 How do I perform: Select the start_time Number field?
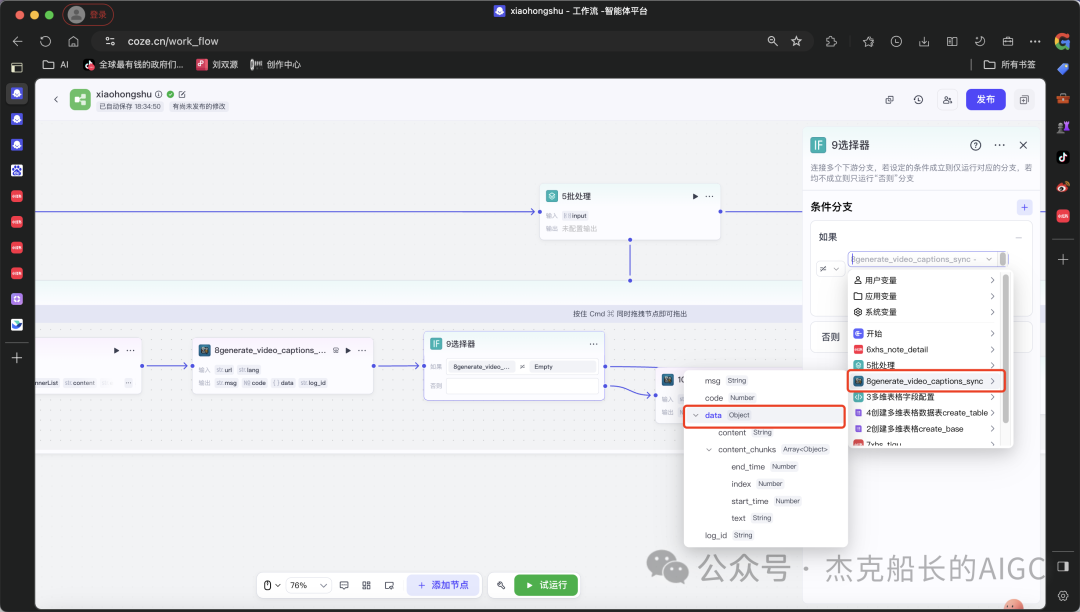click(x=765, y=501)
